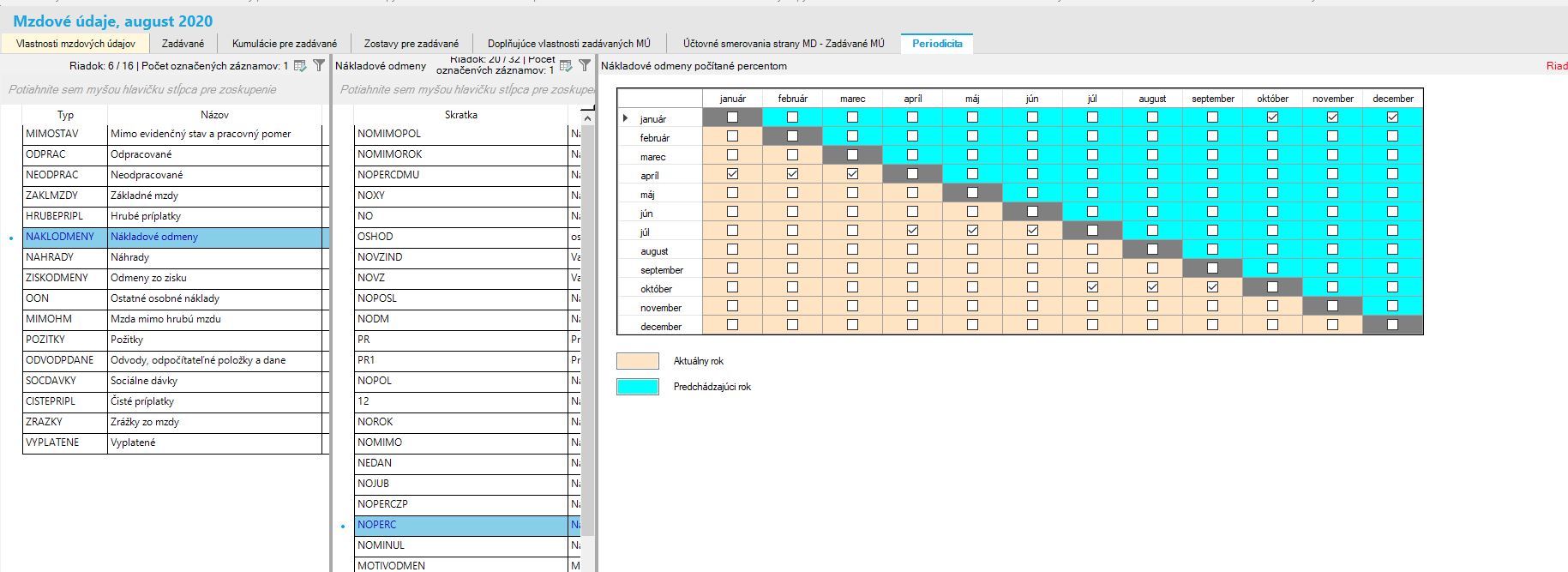1568x572 pixels.
Task: Click select-all grid icon beside 'Riadok: 6 / 16'
Action: coord(300,65)
